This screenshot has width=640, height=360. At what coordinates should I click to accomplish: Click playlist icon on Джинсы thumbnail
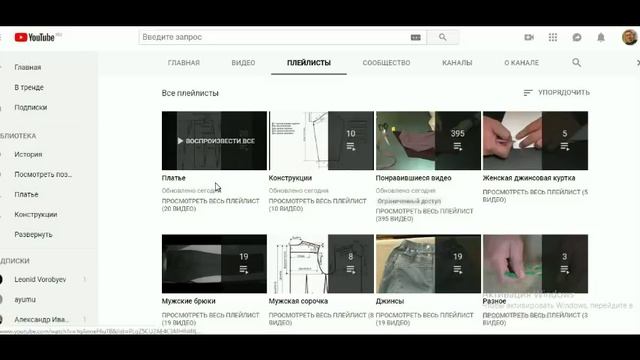(458, 270)
